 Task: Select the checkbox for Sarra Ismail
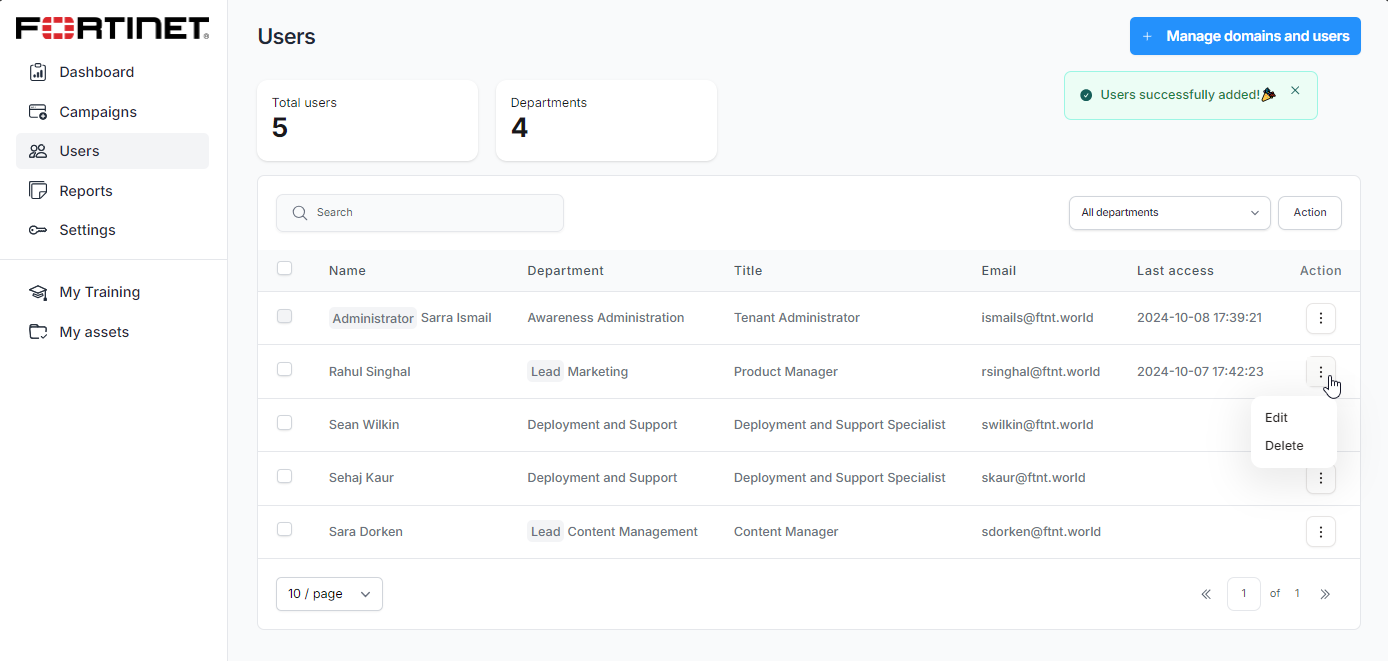point(285,316)
